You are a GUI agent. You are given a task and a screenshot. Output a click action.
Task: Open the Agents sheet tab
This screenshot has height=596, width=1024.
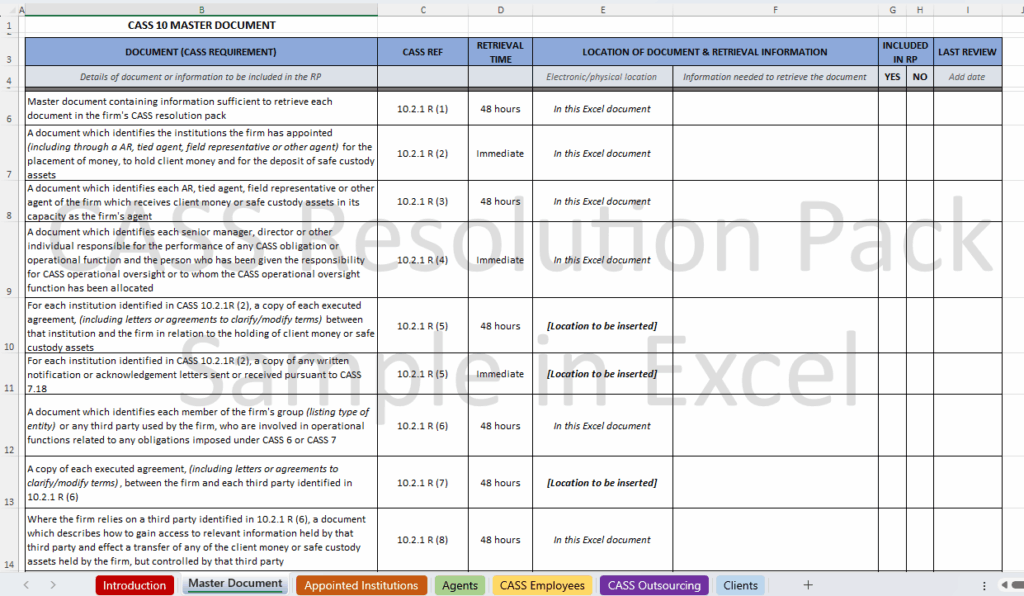tap(460, 585)
